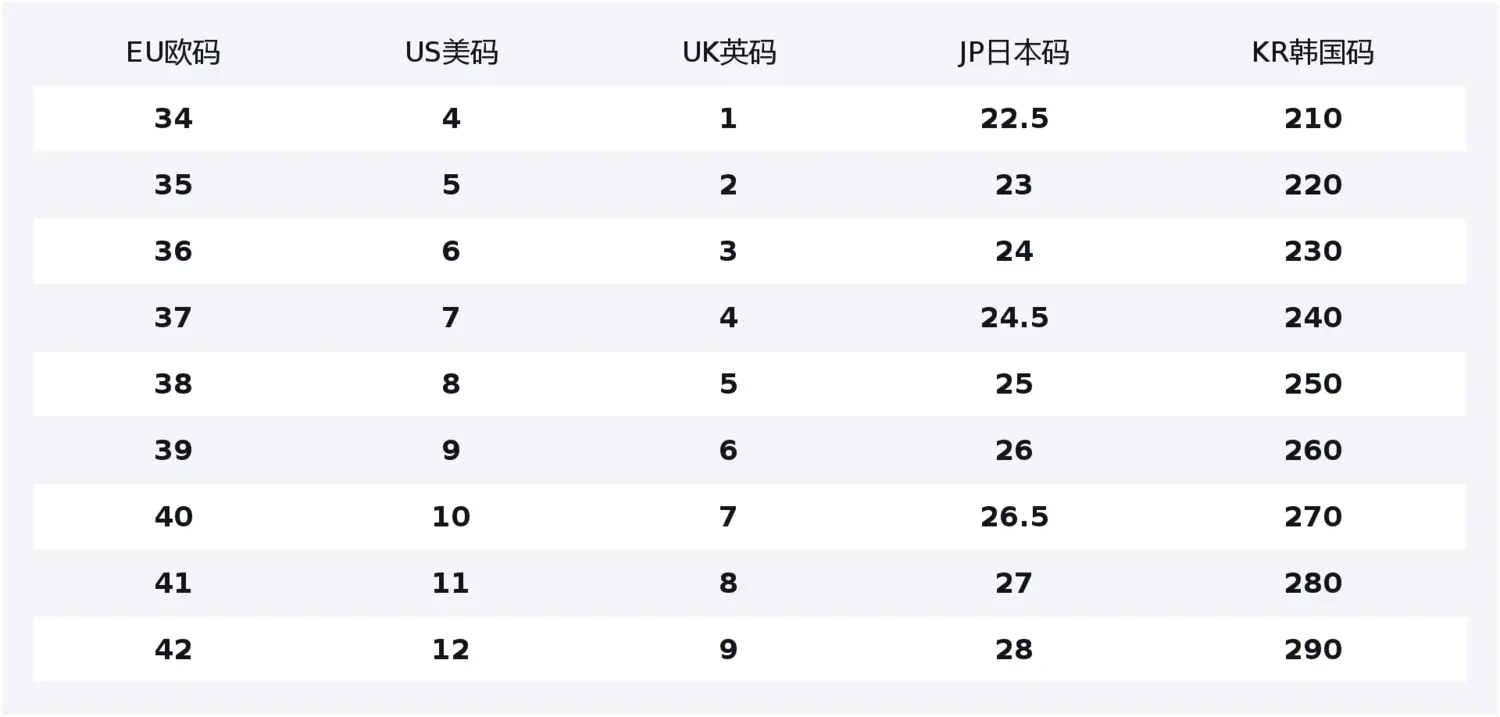Select JP size 28 cell
Image resolution: width=1500 pixels, height=717 pixels.
[1014, 650]
